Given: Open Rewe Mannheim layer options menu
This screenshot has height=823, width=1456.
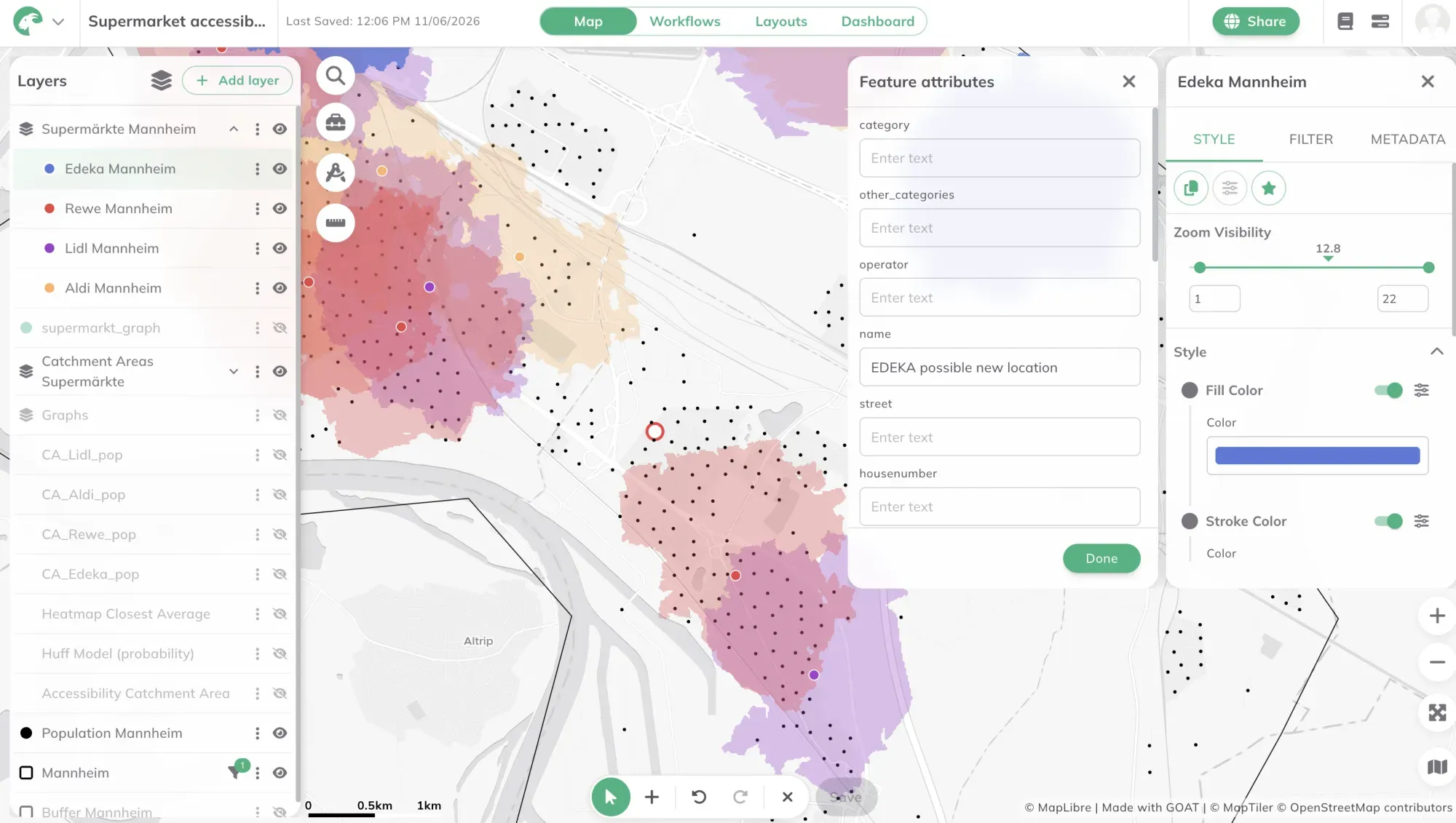Looking at the screenshot, I should click(x=257, y=209).
